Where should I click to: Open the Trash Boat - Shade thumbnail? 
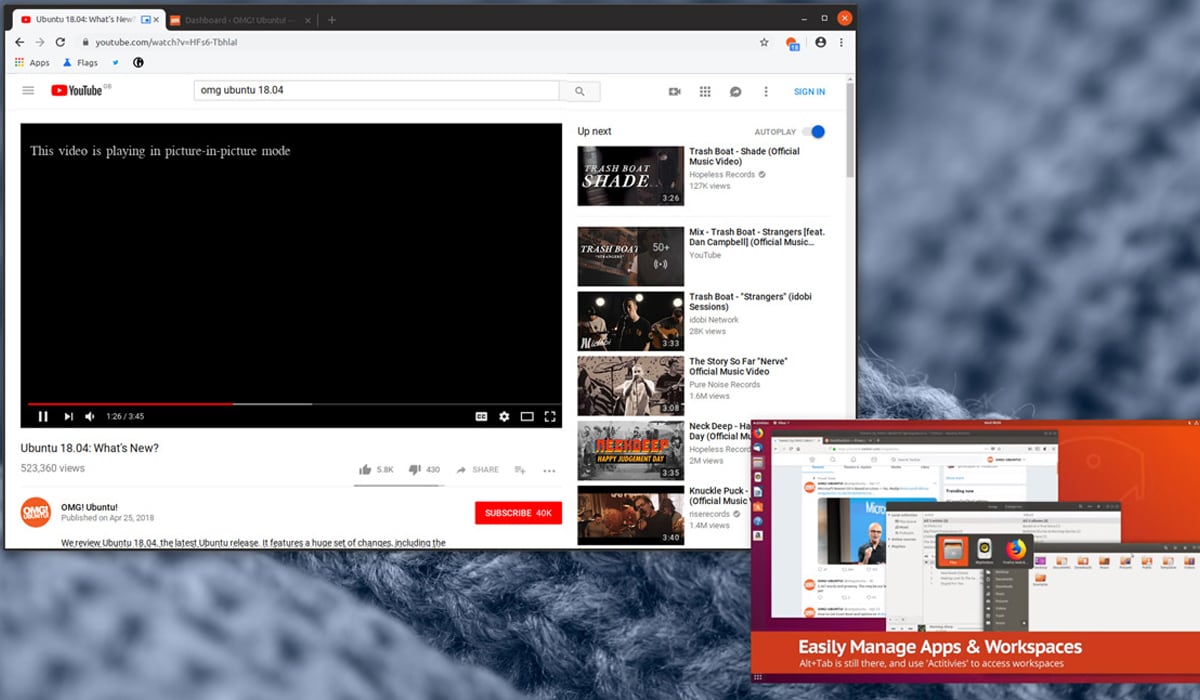pos(630,176)
